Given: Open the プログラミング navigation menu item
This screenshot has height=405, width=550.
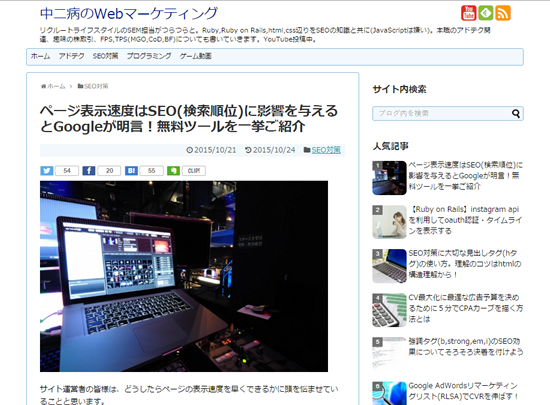Looking at the screenshot, I should point(149,56).
